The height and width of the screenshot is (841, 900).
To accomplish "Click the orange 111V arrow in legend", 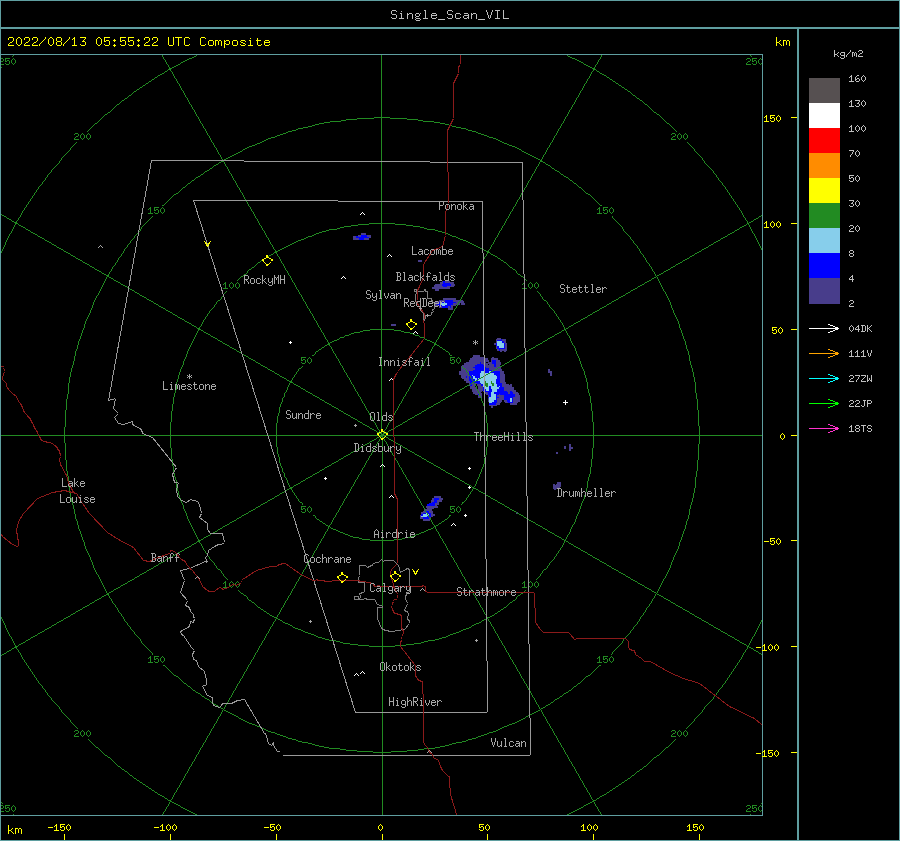I will pos(824,354).
